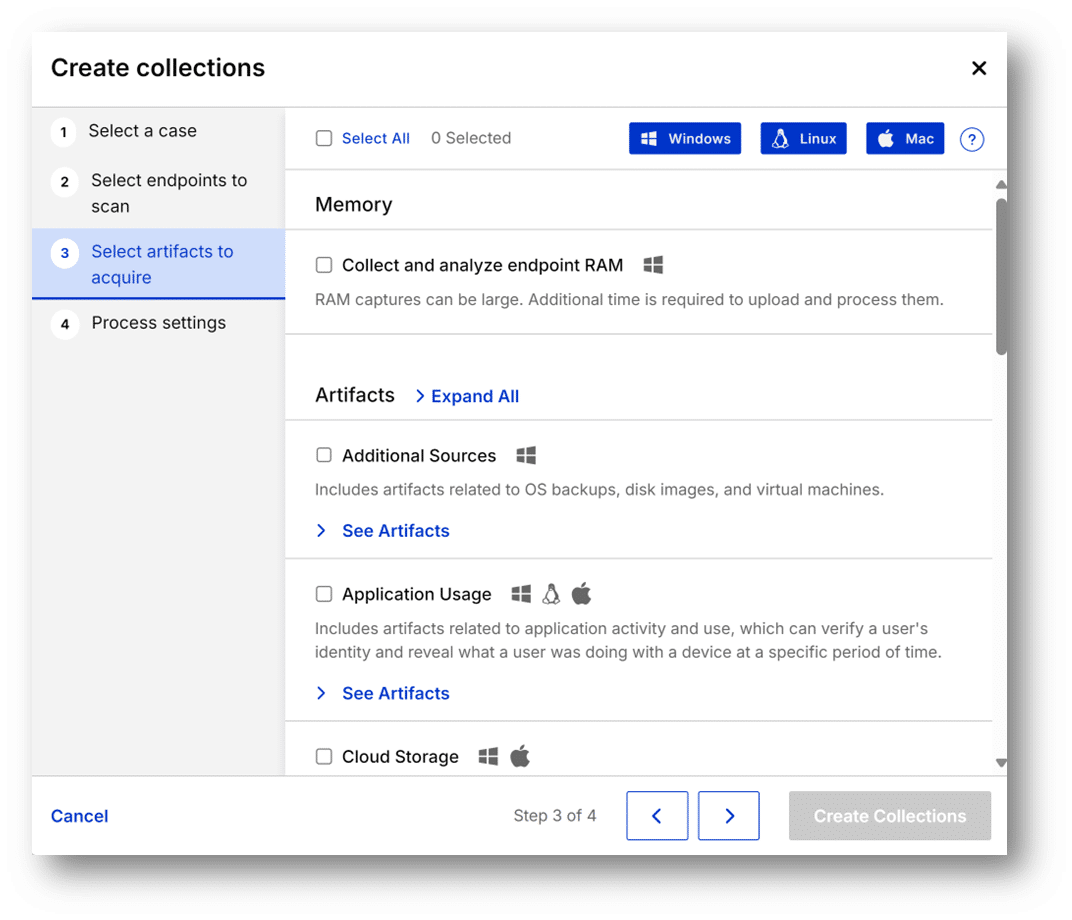Screen dimensions: 1072x920
Task: Open the Process settings step
Action: 158,322
